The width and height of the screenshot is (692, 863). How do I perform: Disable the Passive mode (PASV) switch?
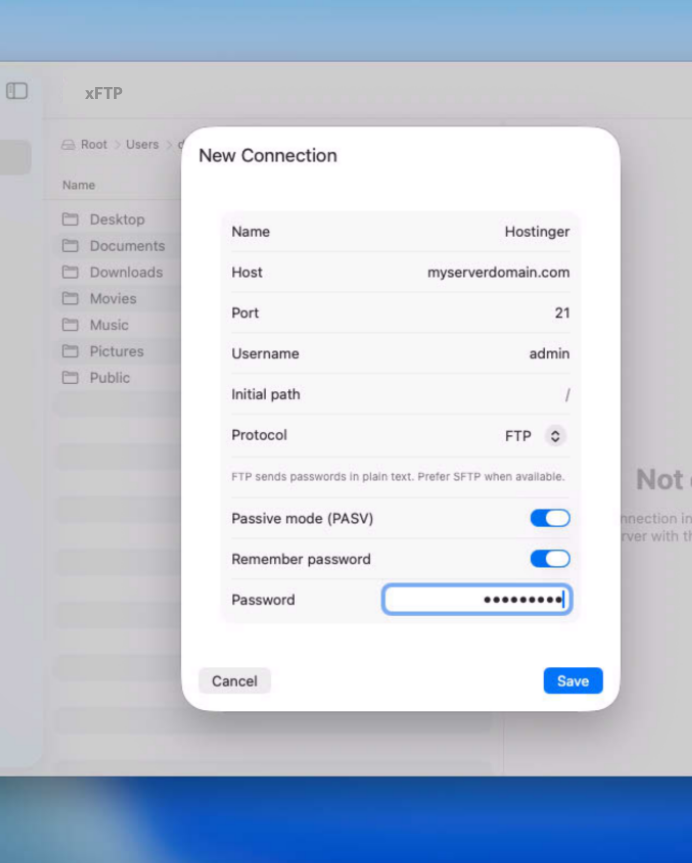coord(550,518)
